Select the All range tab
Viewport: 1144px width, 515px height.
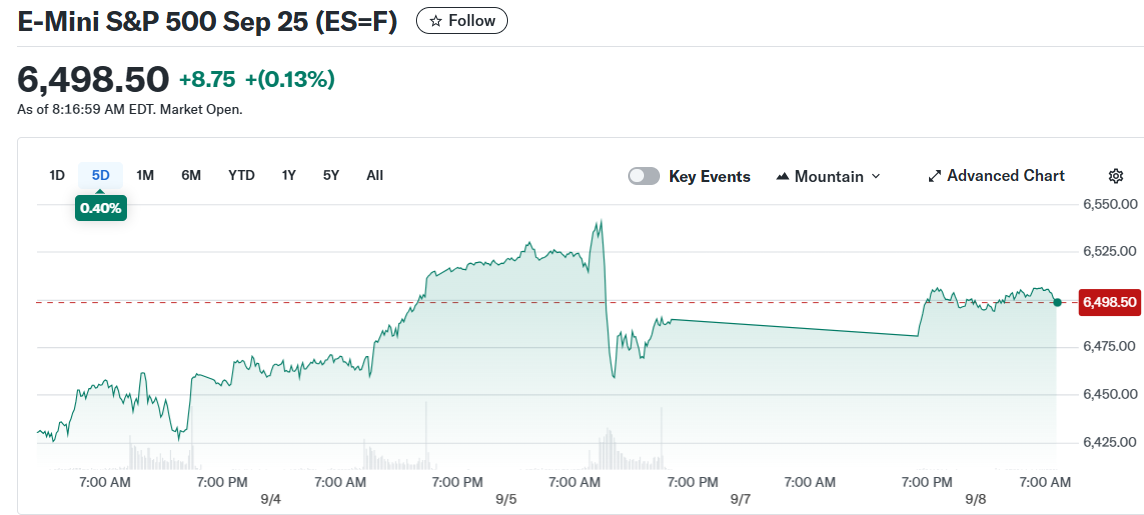tap(375, 175)
